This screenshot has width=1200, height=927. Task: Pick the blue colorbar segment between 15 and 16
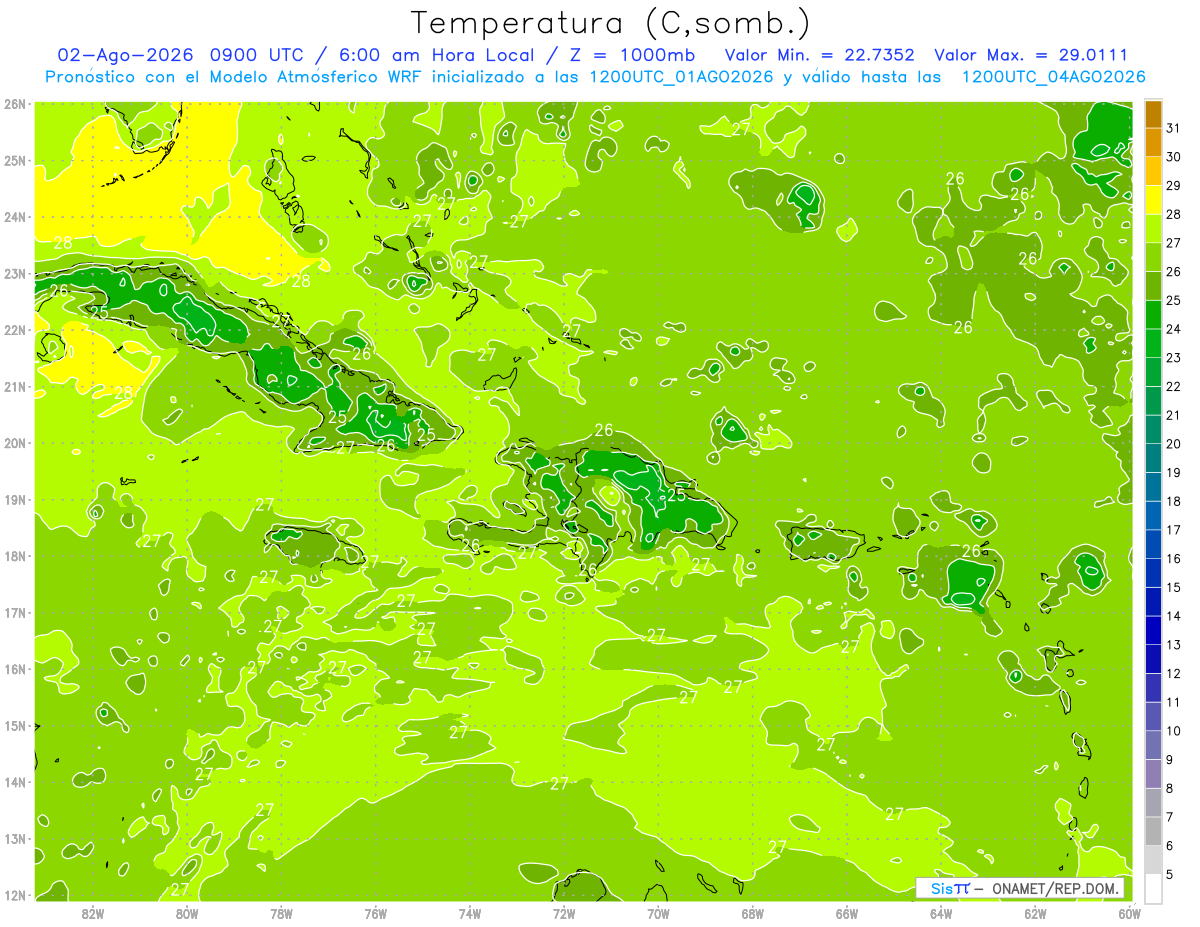[1153, 573]
